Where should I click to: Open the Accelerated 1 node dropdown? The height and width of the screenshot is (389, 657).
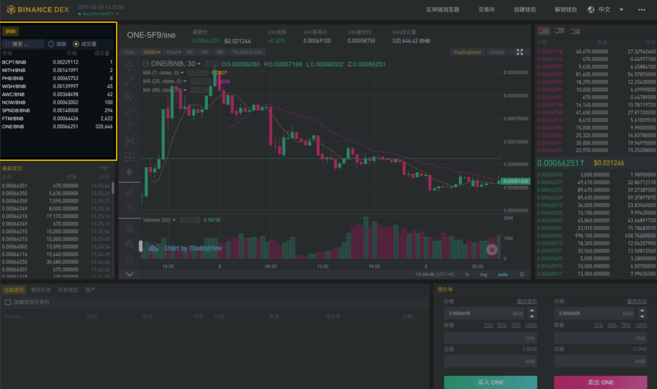tap(98, 14)
